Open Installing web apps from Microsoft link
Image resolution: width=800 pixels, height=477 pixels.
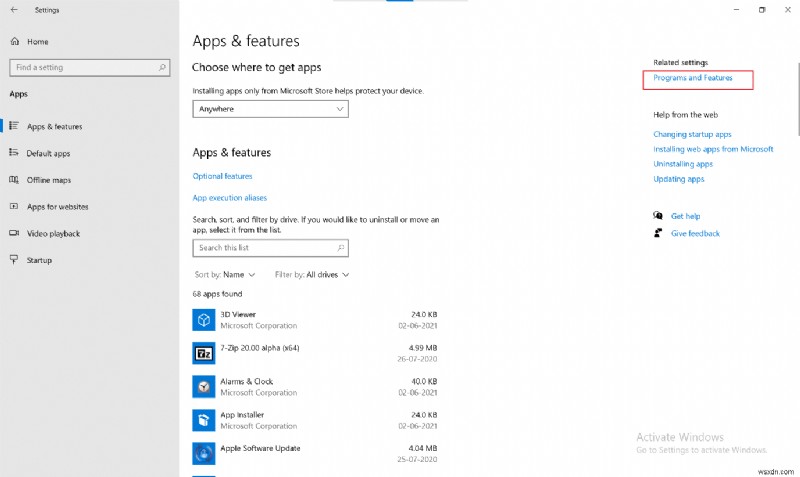(713, 149)
